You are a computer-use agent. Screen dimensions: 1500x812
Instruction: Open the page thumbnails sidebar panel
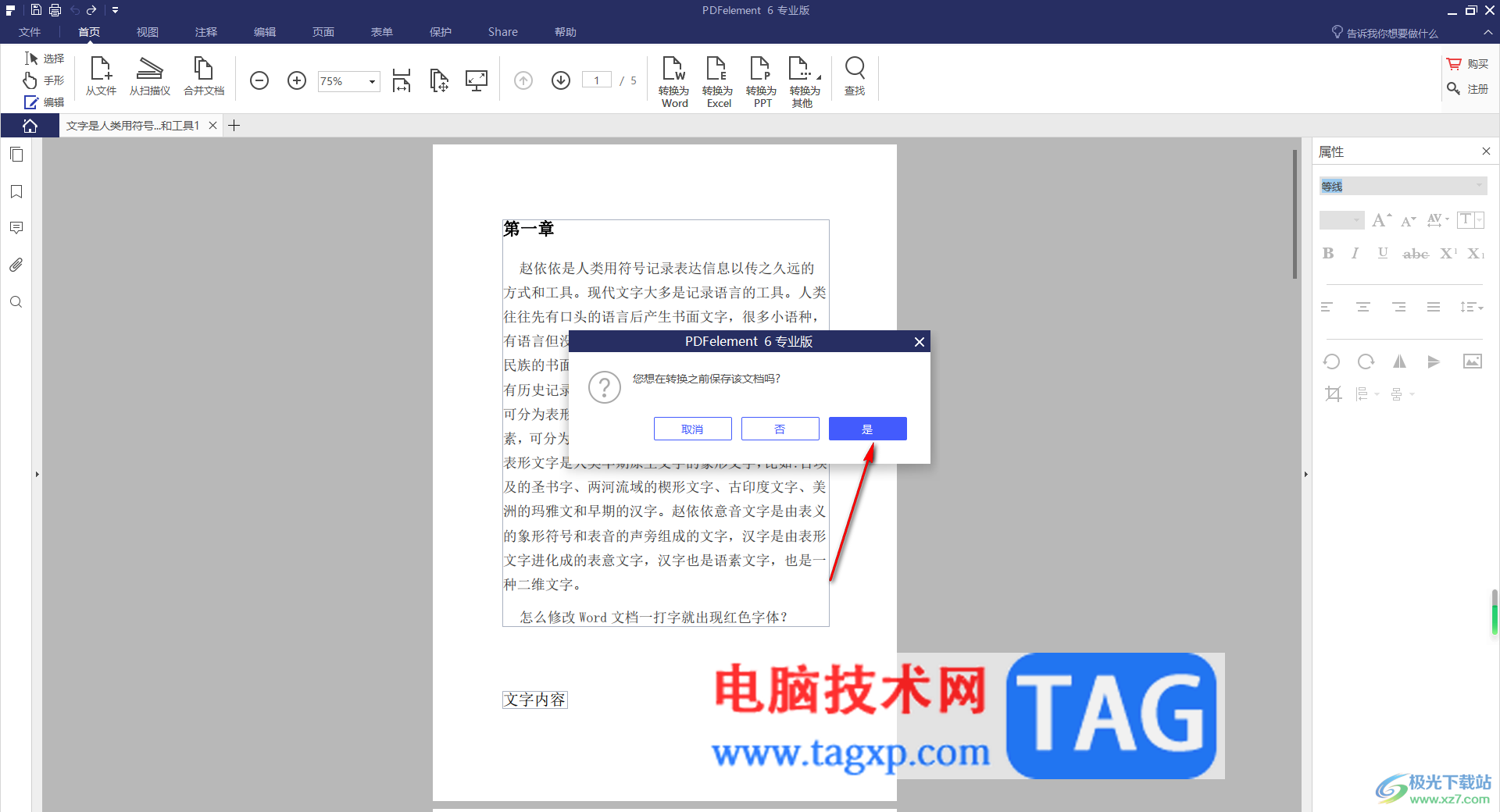[16, 155]
